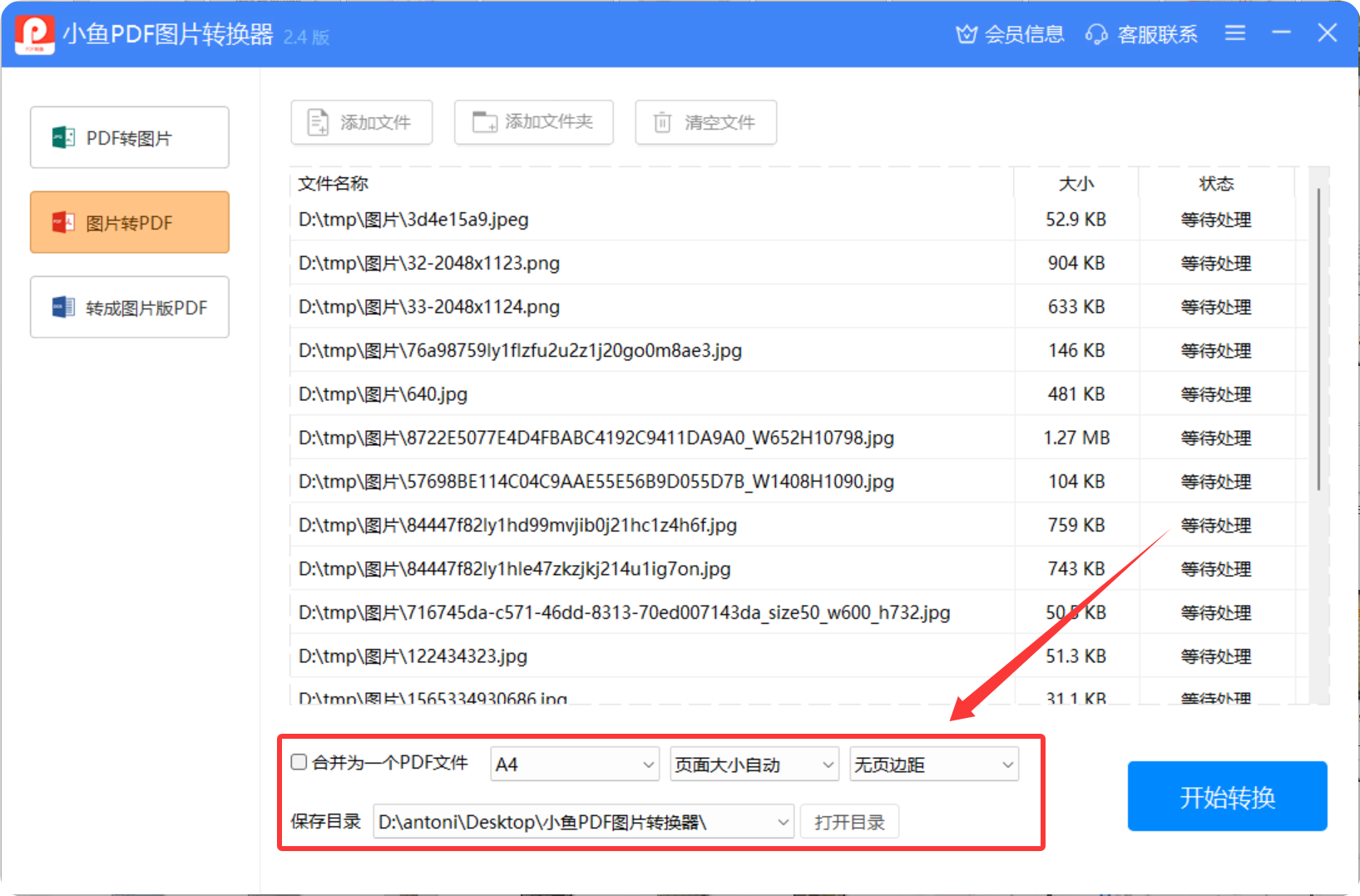Click the 添加文件 add file icon
Screen dimensions: 1360x896
click(318, 121)
